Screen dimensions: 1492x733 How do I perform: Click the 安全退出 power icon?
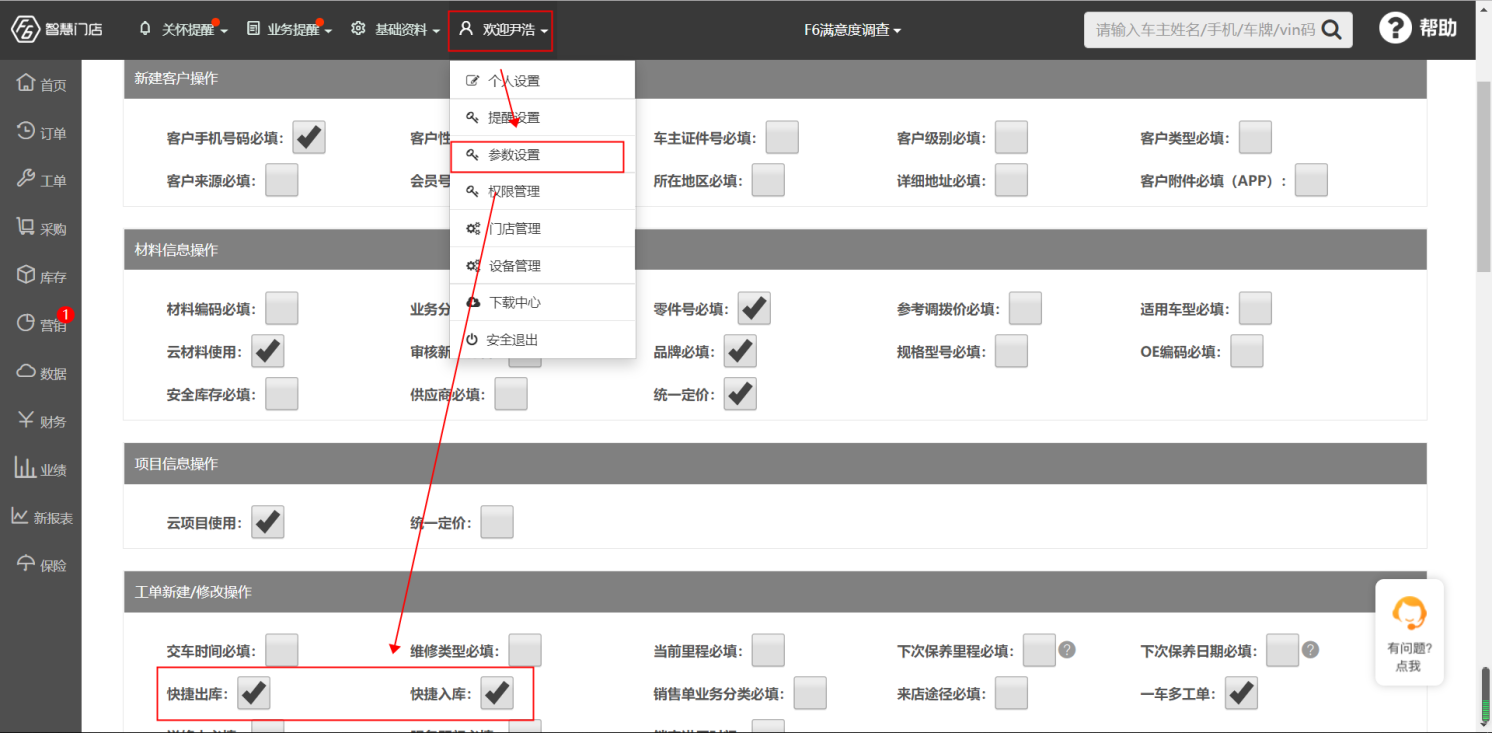(472, 340)
